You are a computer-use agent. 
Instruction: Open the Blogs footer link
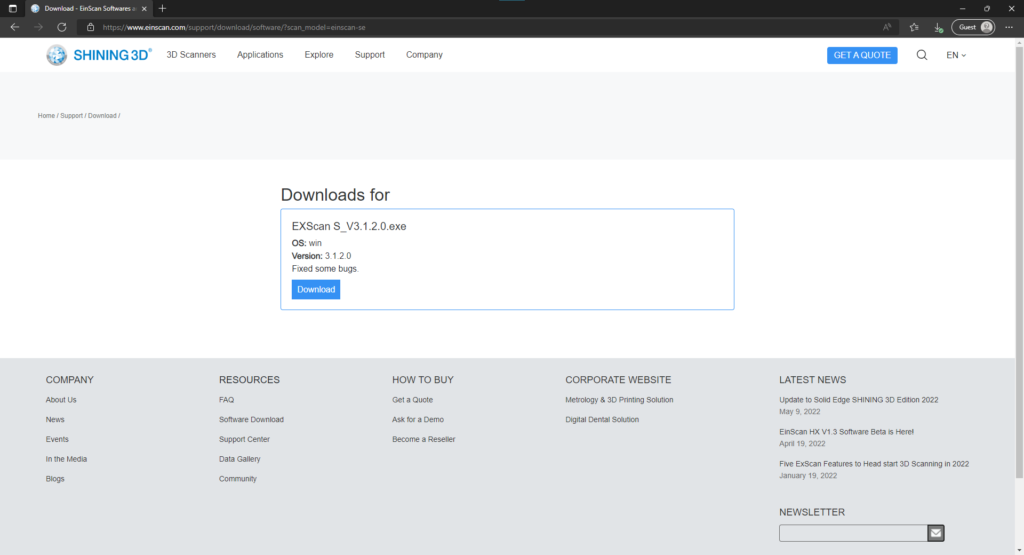(55, 479)
